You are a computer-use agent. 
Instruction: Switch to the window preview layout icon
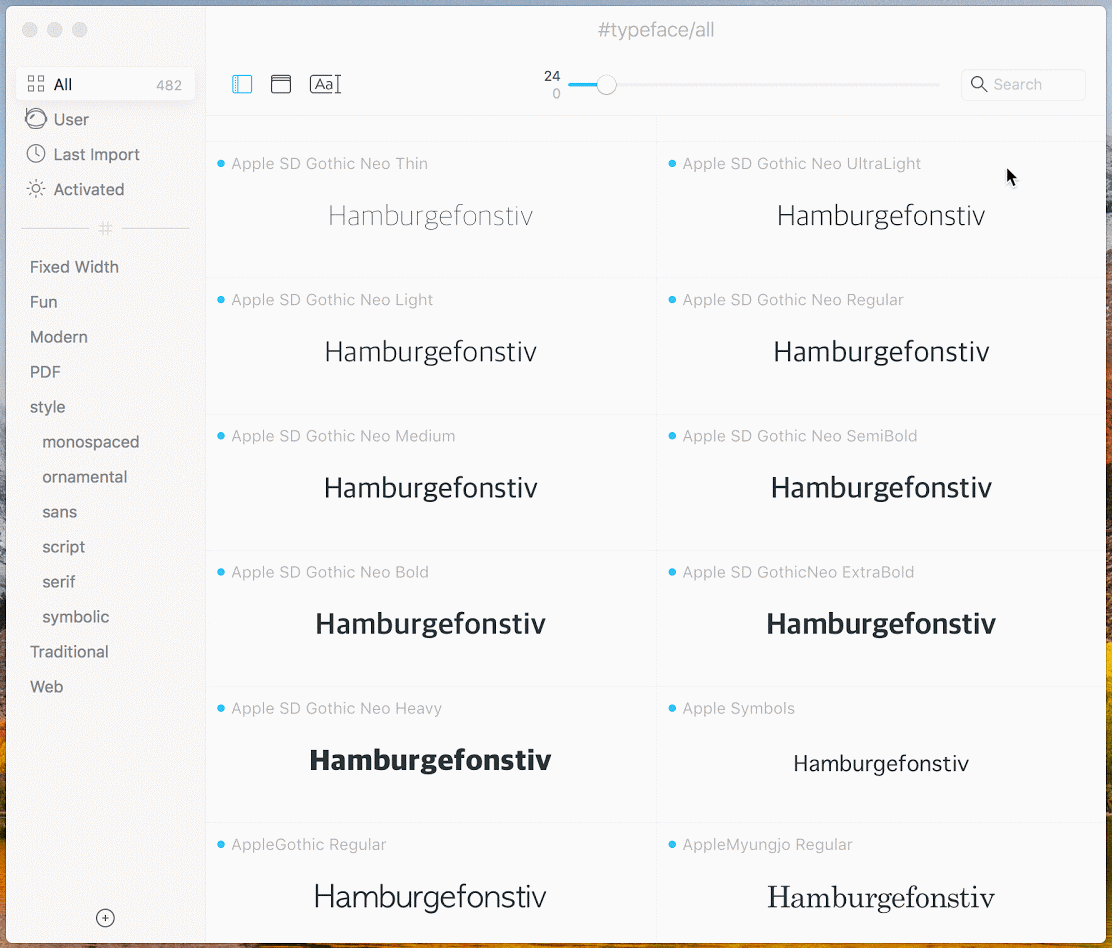(281, 84)
